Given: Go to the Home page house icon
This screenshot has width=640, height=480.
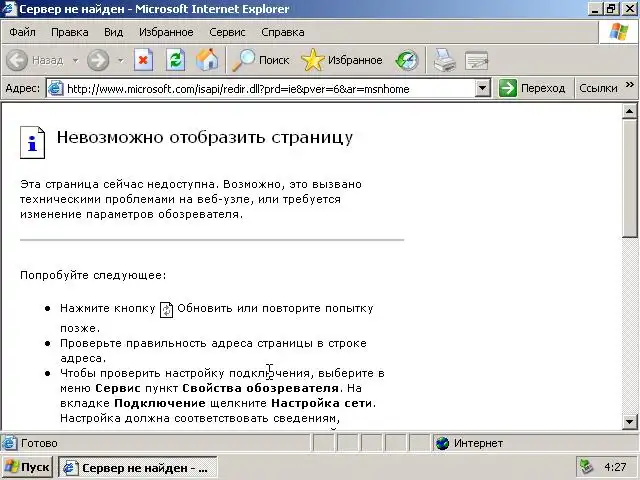Looking at the screenshot, I should (207, 60).
